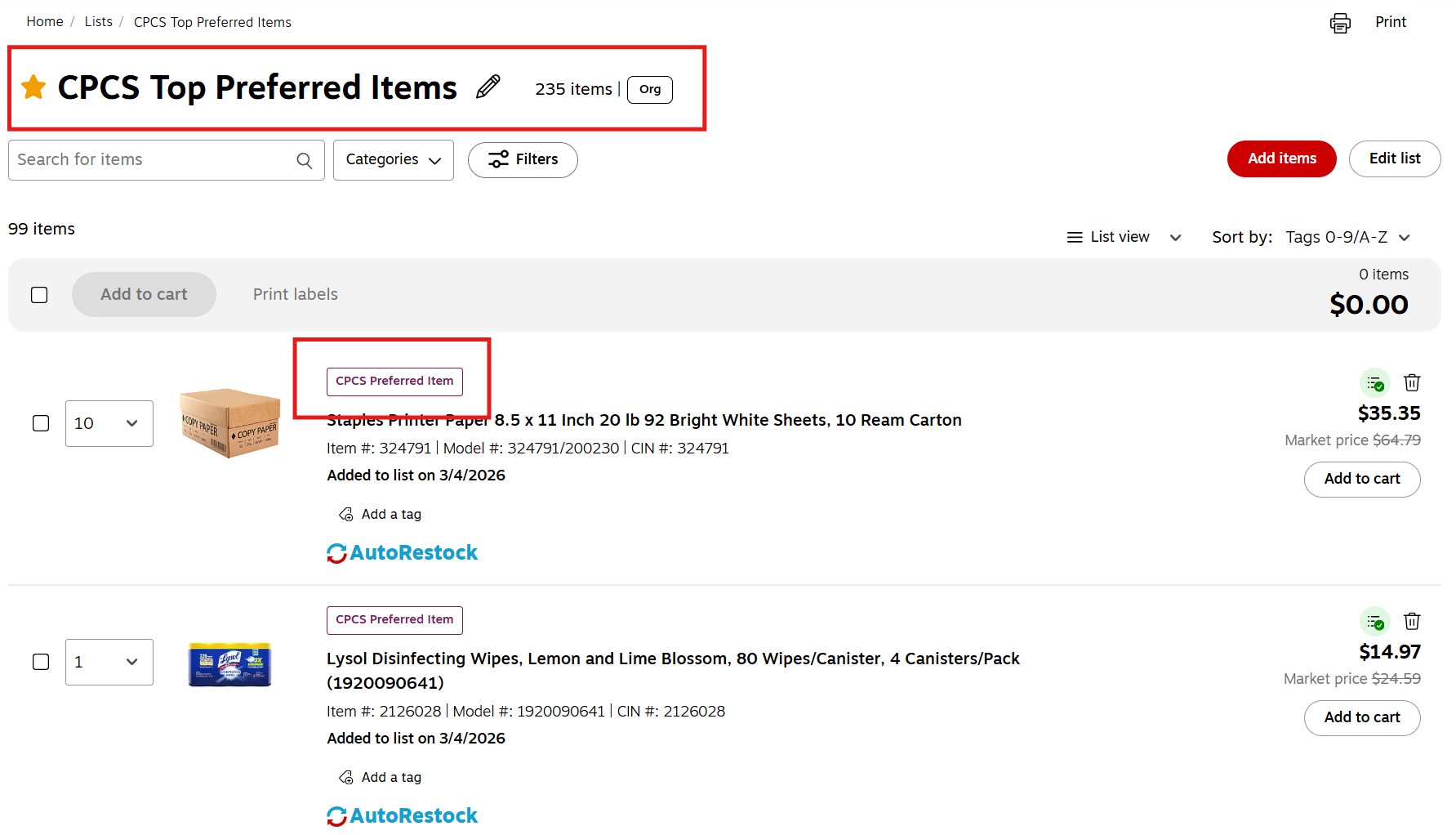Delete Lysol Wipes using trash icon

tap(1412, 621)
